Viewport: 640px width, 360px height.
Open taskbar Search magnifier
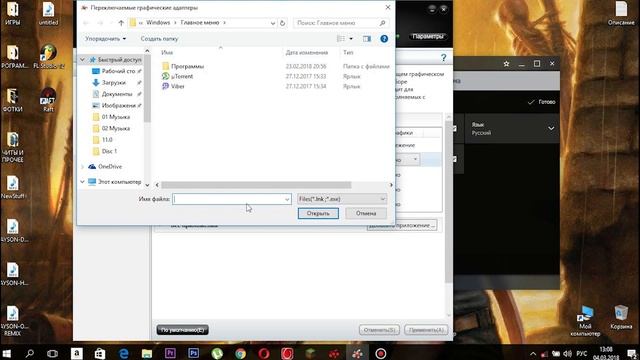29,353
